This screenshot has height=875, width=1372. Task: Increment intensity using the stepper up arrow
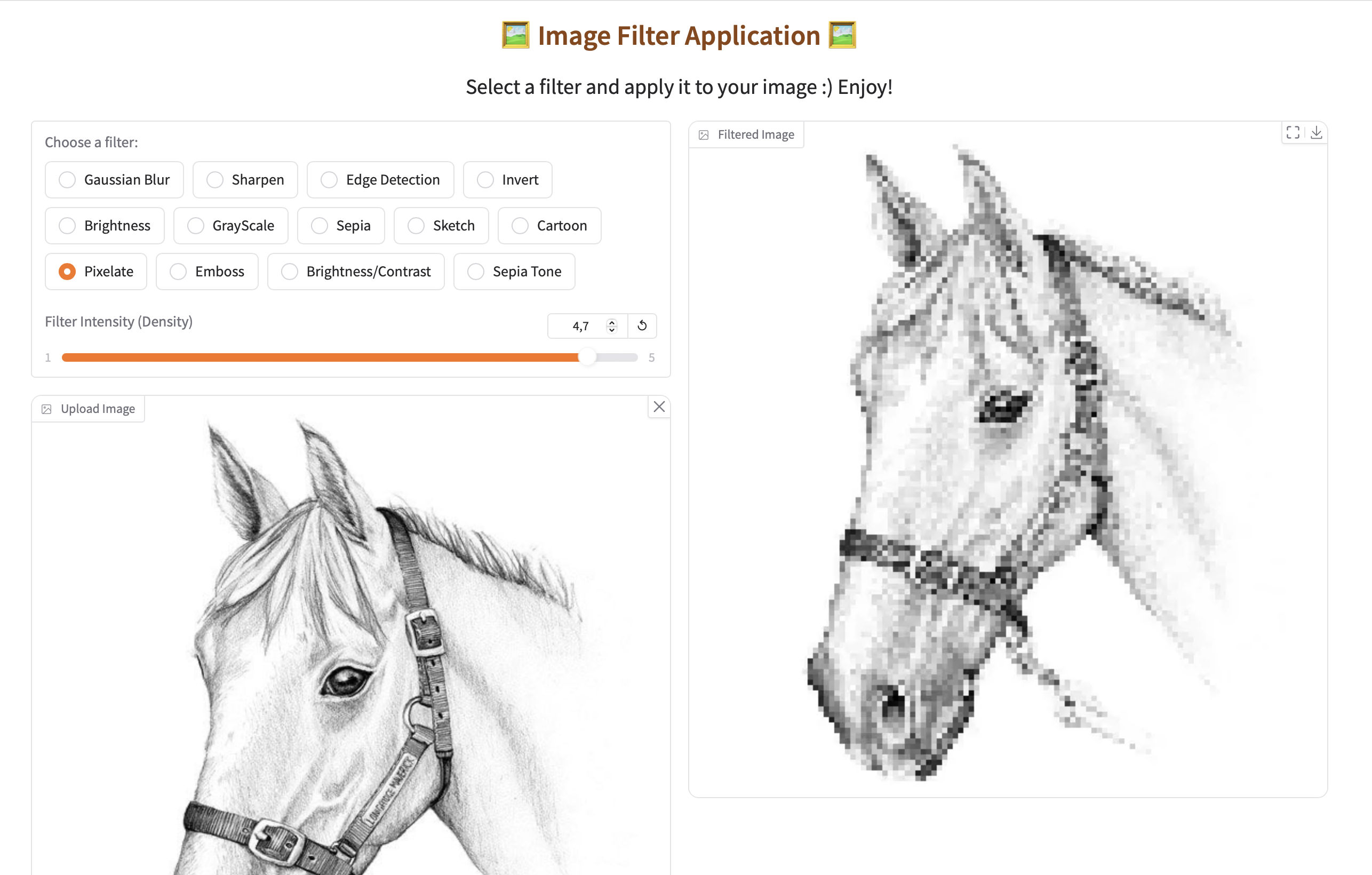[x=611, y=322]
